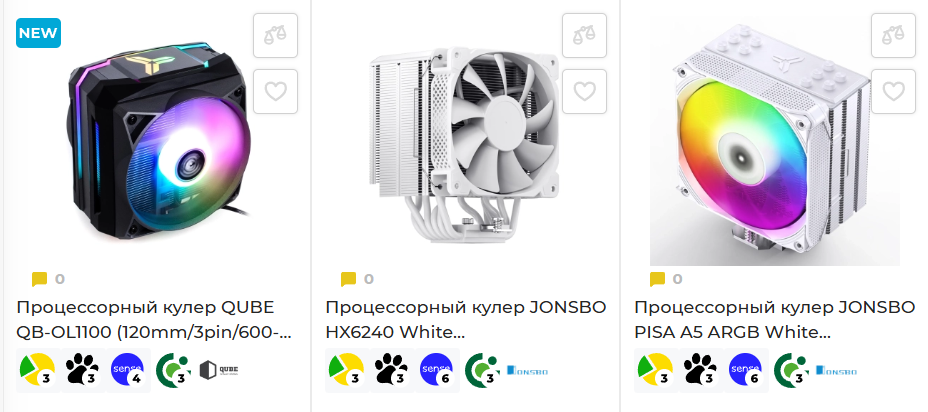The image size is (928, 412).
Task: Open reviews comment icon under PISA A5
Action: [x=657, y=279]
